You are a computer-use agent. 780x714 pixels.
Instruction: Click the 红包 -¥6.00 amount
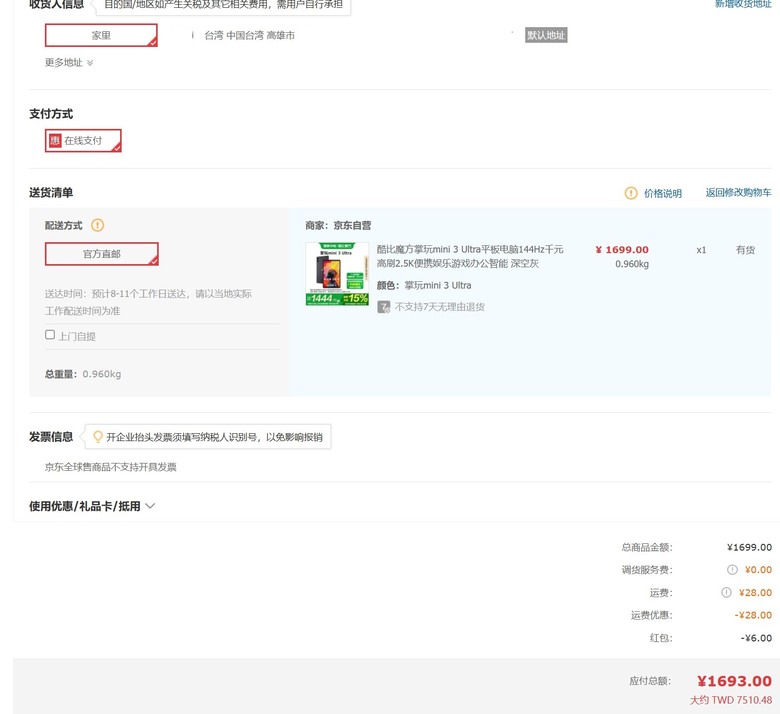click(756, 638)
